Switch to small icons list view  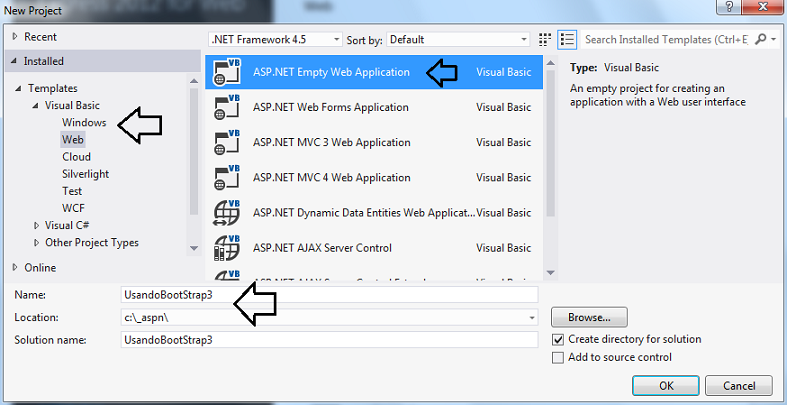click(x=568, y=39)
